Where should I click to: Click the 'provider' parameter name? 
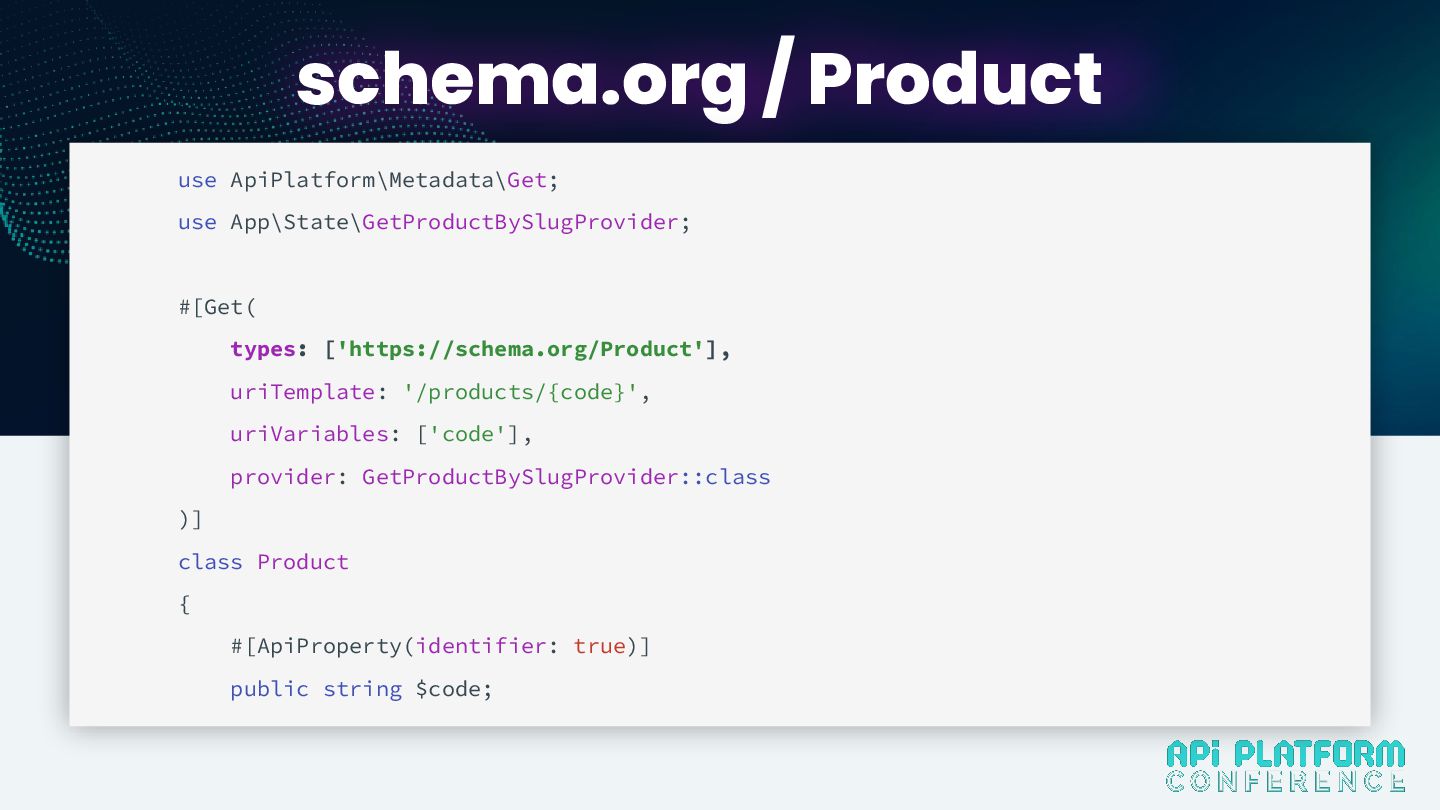tap(283, 477)
